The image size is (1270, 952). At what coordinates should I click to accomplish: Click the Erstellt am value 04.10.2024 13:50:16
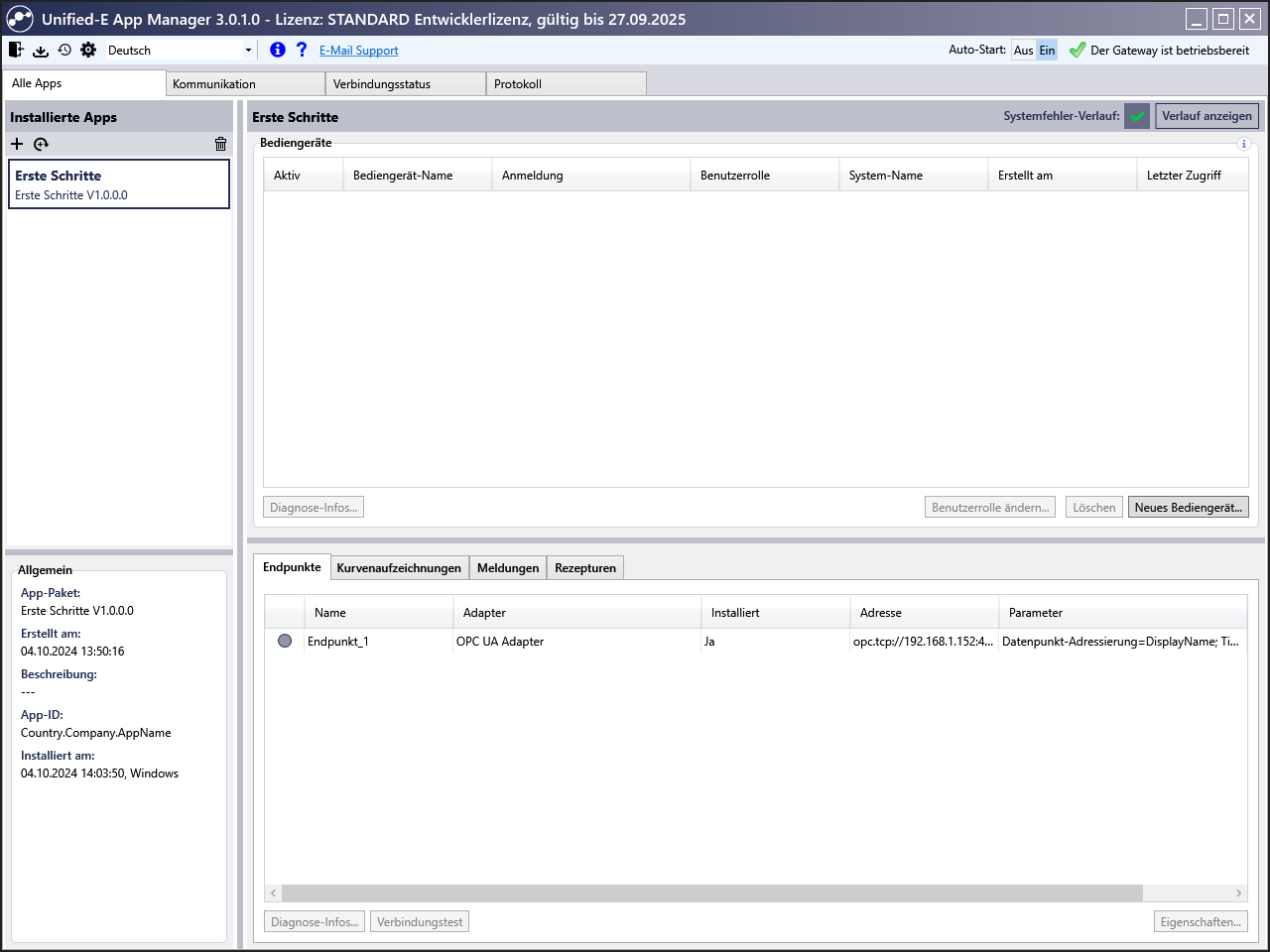[72, 652]
